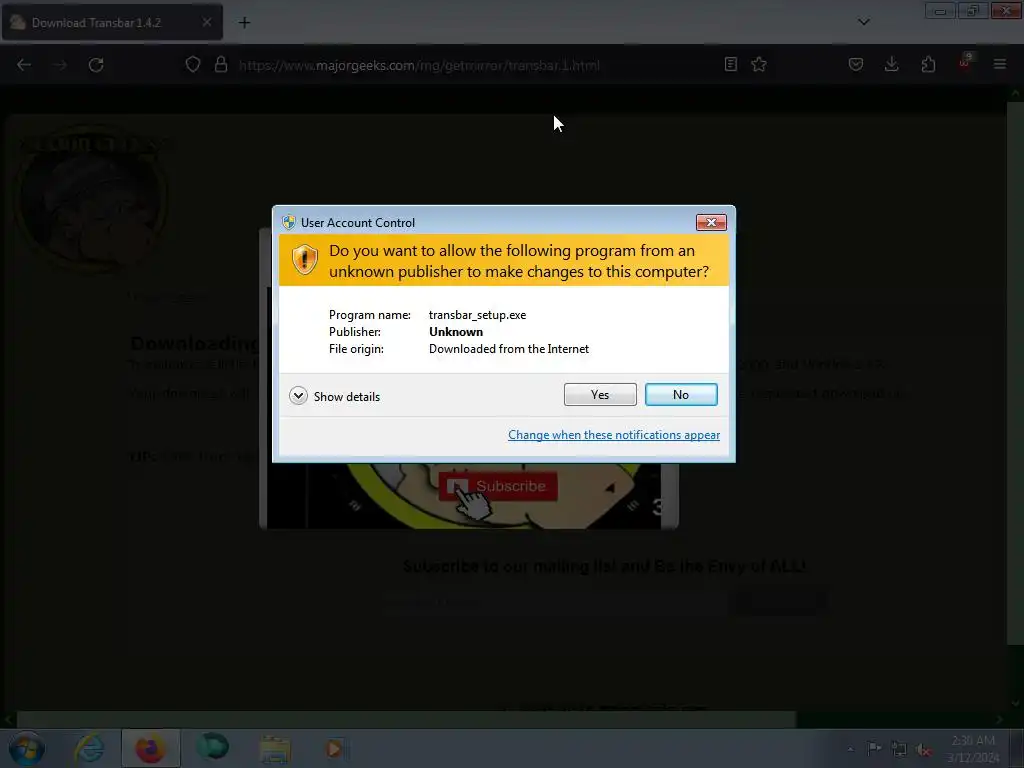The width and height of the screenshot is (1024, 768).
Task: Go back in Firefox
Action: pos(24,65)
